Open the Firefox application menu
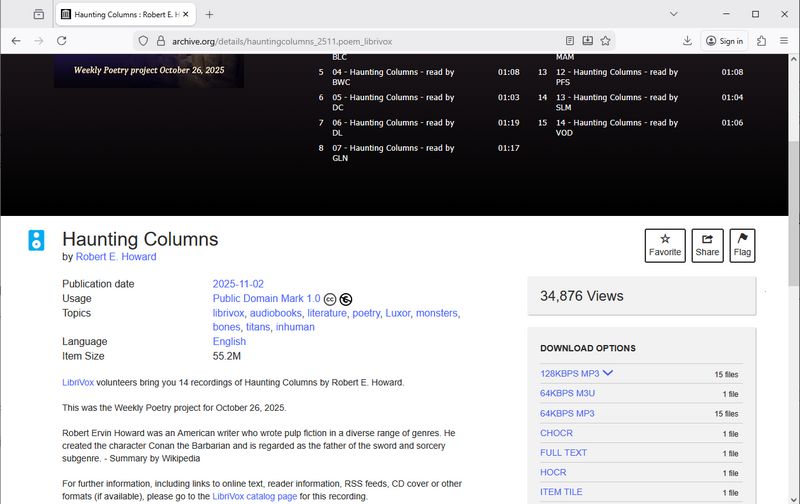 (784, 41)
